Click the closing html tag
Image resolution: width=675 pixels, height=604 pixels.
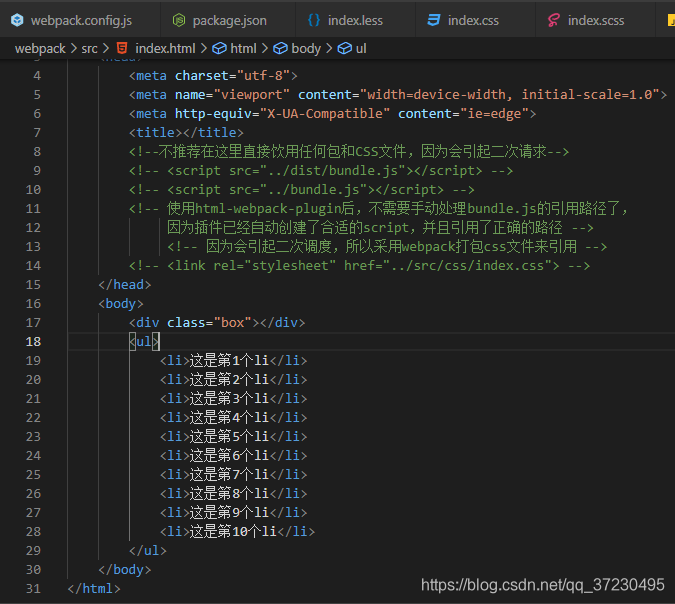click(94, 589)
